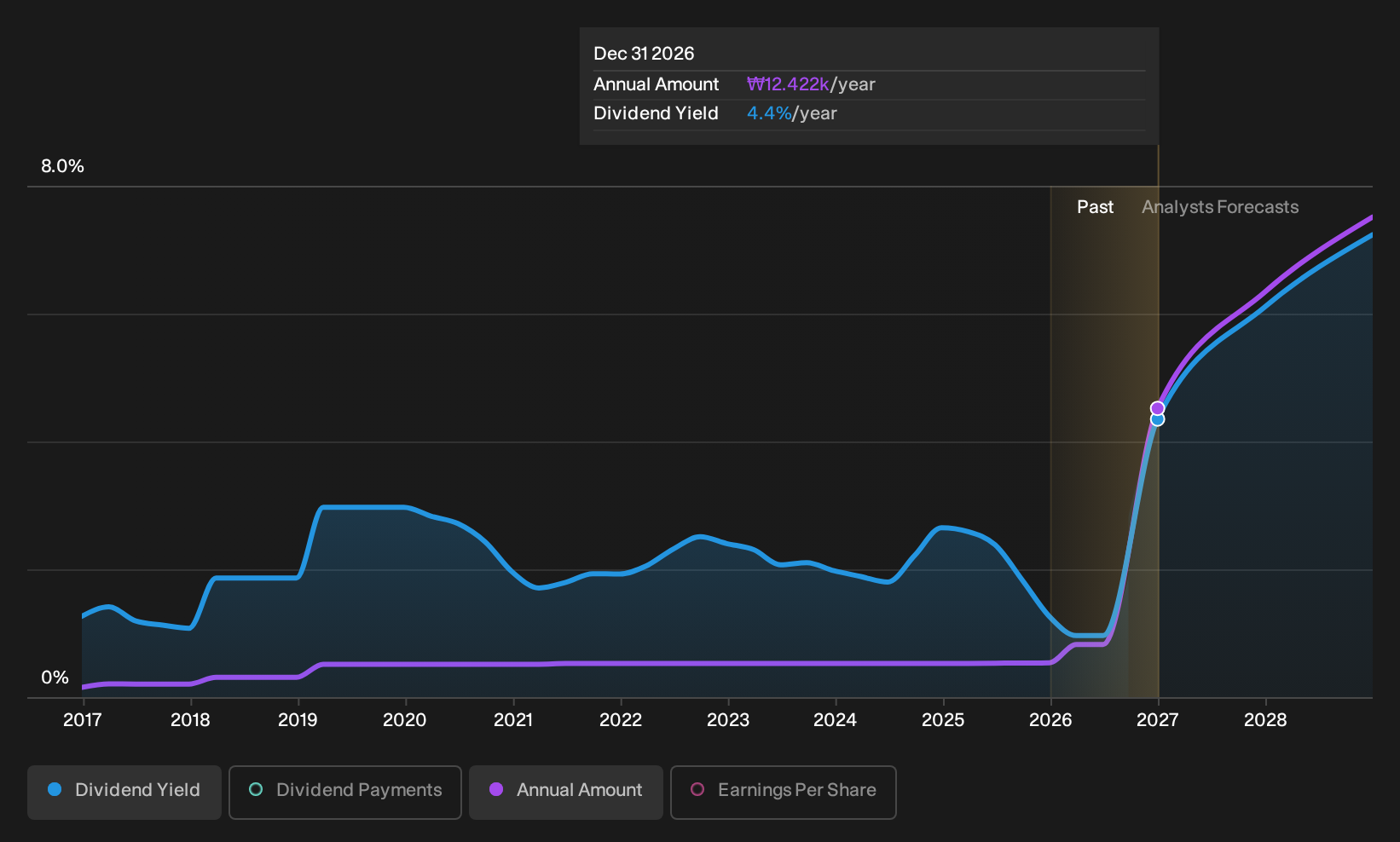1400x842 pixels.
Task: Click the Analysts Forecasts label
Action: 1220,207
